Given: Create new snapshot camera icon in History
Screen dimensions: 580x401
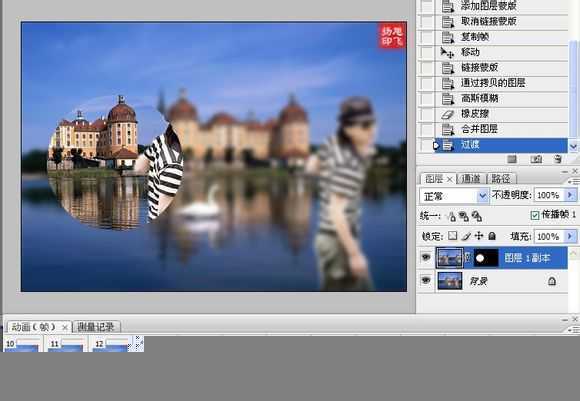Looking at the screenshot, I should point(536,159).
